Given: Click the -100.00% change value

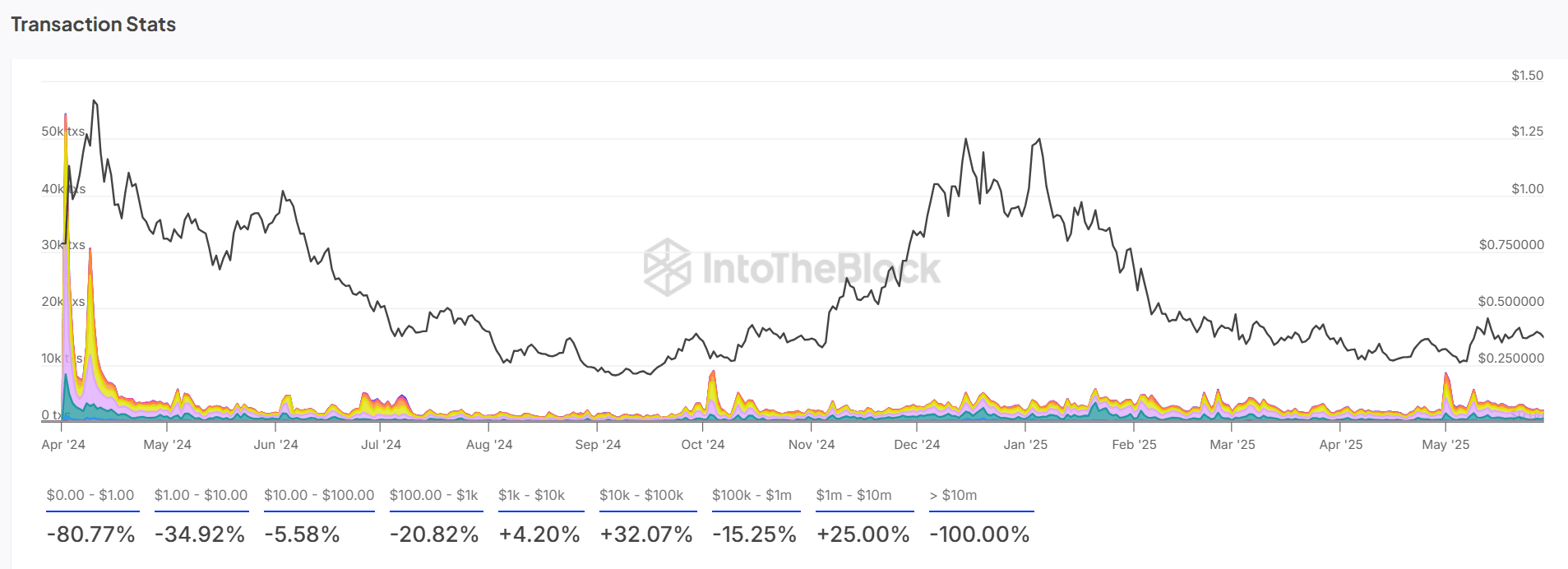Looking at the screenshot, I should [x=979, y=534].
